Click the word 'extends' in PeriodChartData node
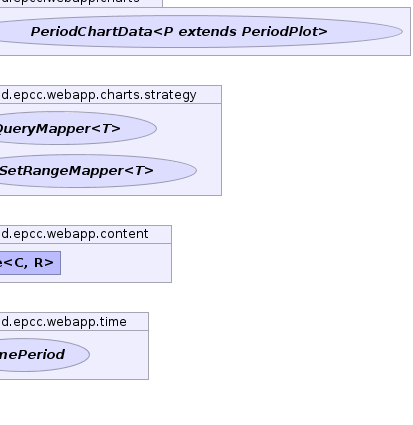Screen dimensions: 413x425 tap(207, 32)
